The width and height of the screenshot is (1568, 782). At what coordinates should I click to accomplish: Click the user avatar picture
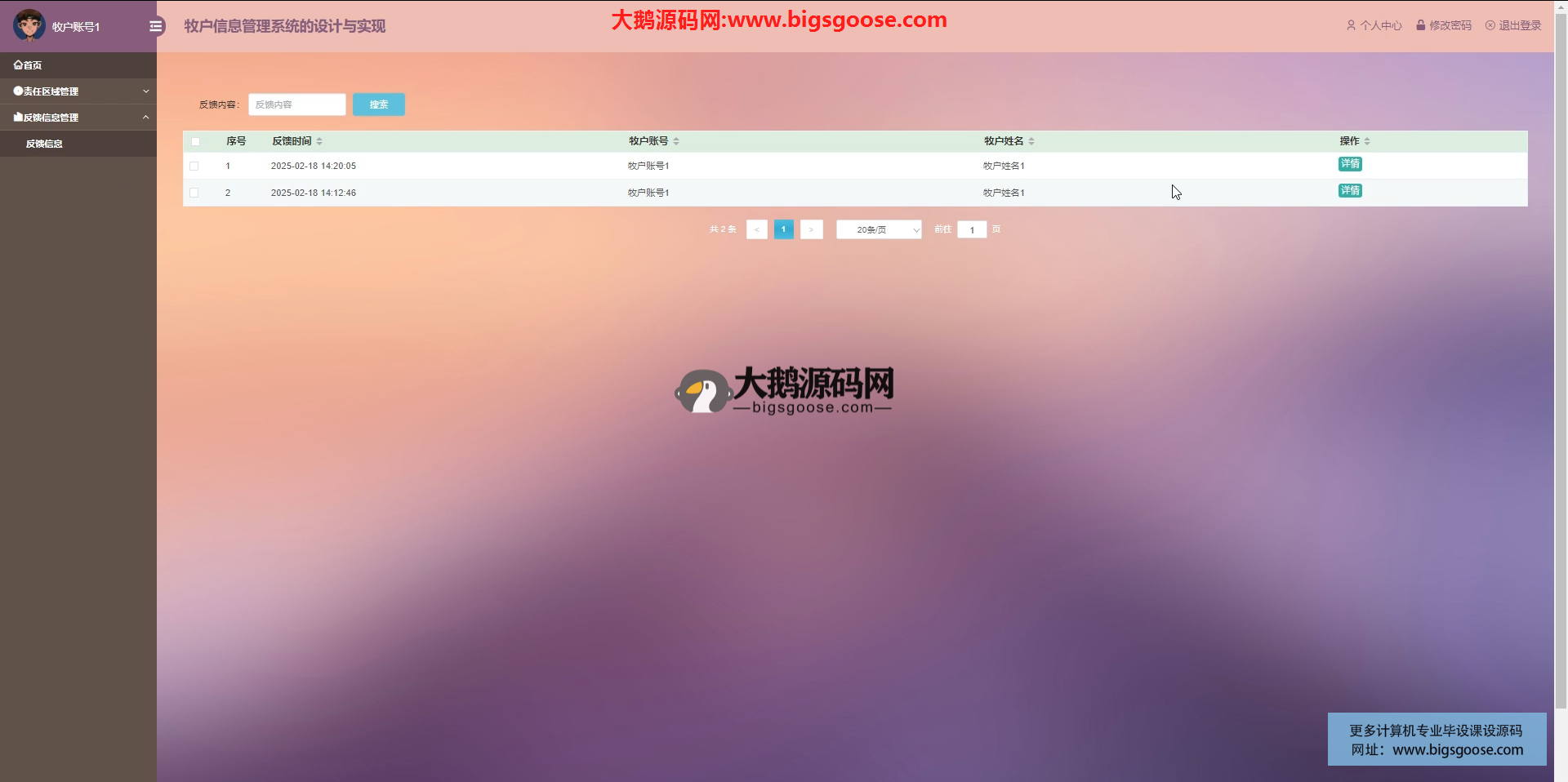29,26
